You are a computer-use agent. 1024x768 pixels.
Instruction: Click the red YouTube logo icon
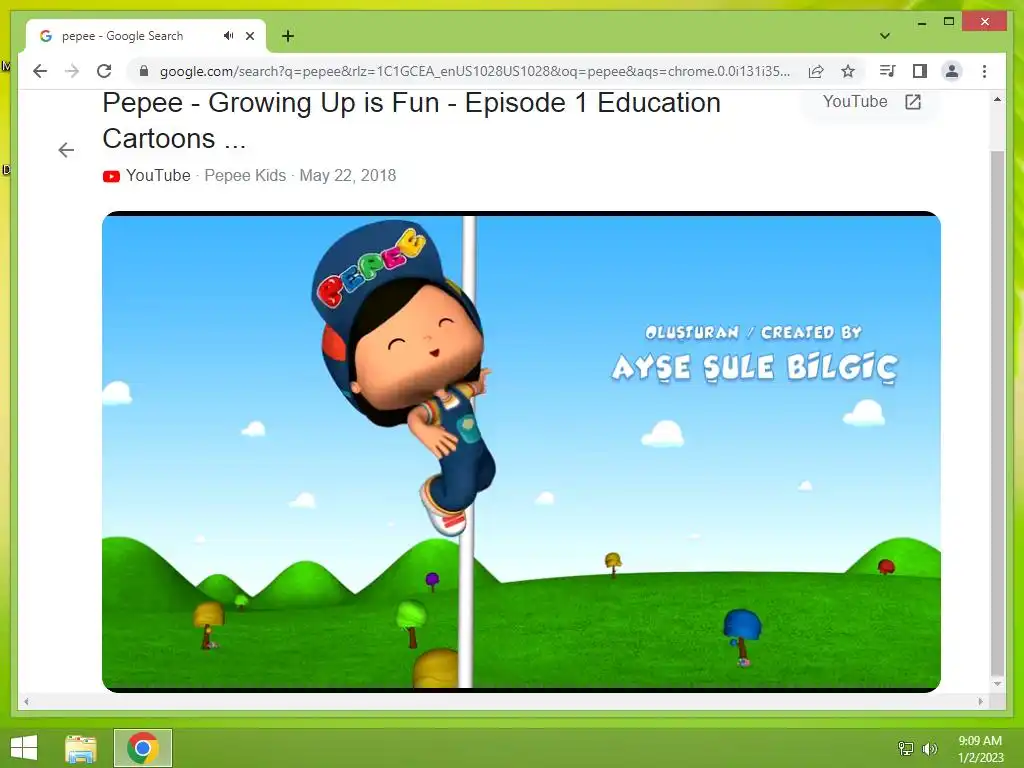(x=111, y=176)
